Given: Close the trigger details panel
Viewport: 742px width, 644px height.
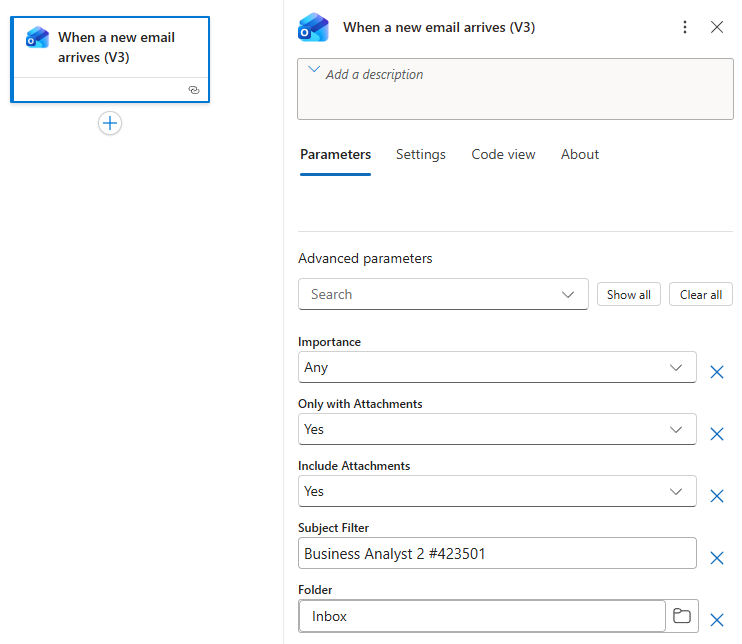Looking at the screenshot, I should (x=717, y=27).
